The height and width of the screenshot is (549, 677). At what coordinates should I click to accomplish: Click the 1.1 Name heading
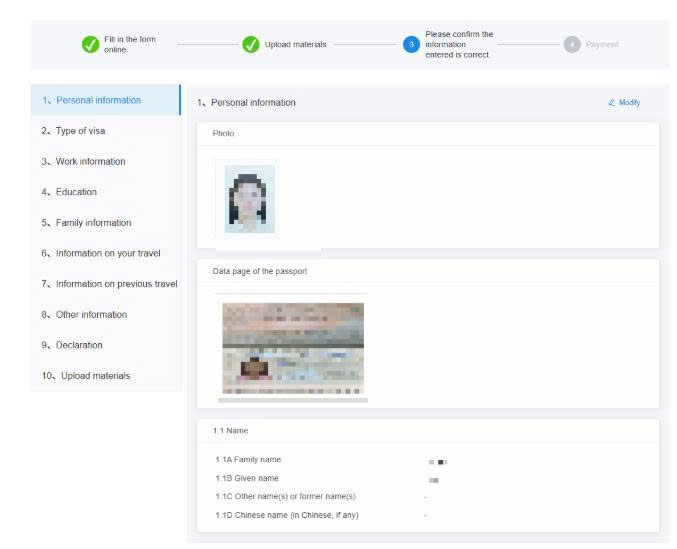(230, 431)
